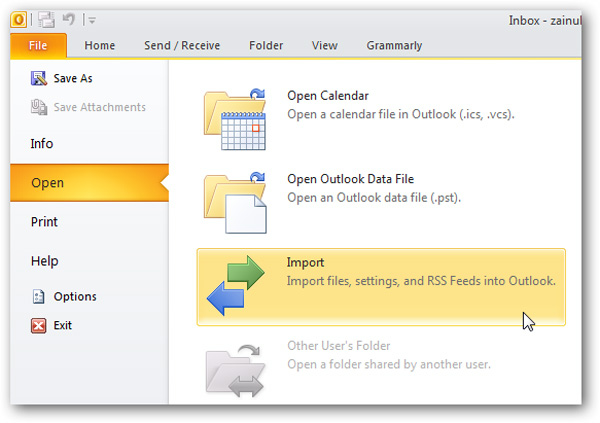Go to the Print section
The height and width of the screenshot is (423, 600).
click(44, 222)
